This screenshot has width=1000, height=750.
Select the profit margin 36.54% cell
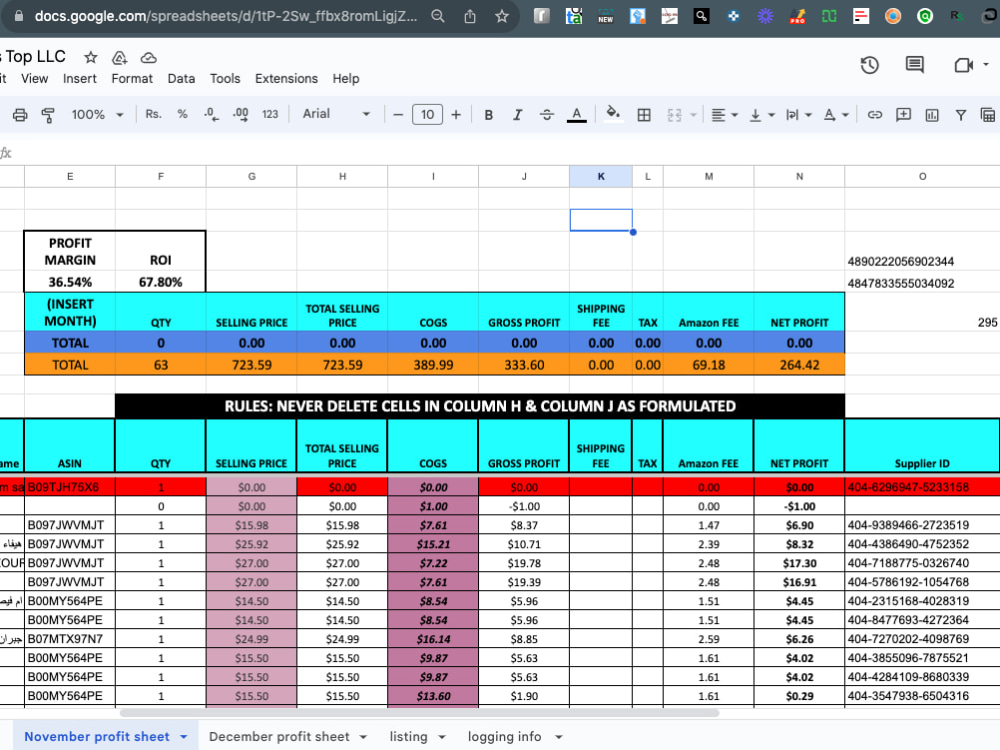[70, 282]
